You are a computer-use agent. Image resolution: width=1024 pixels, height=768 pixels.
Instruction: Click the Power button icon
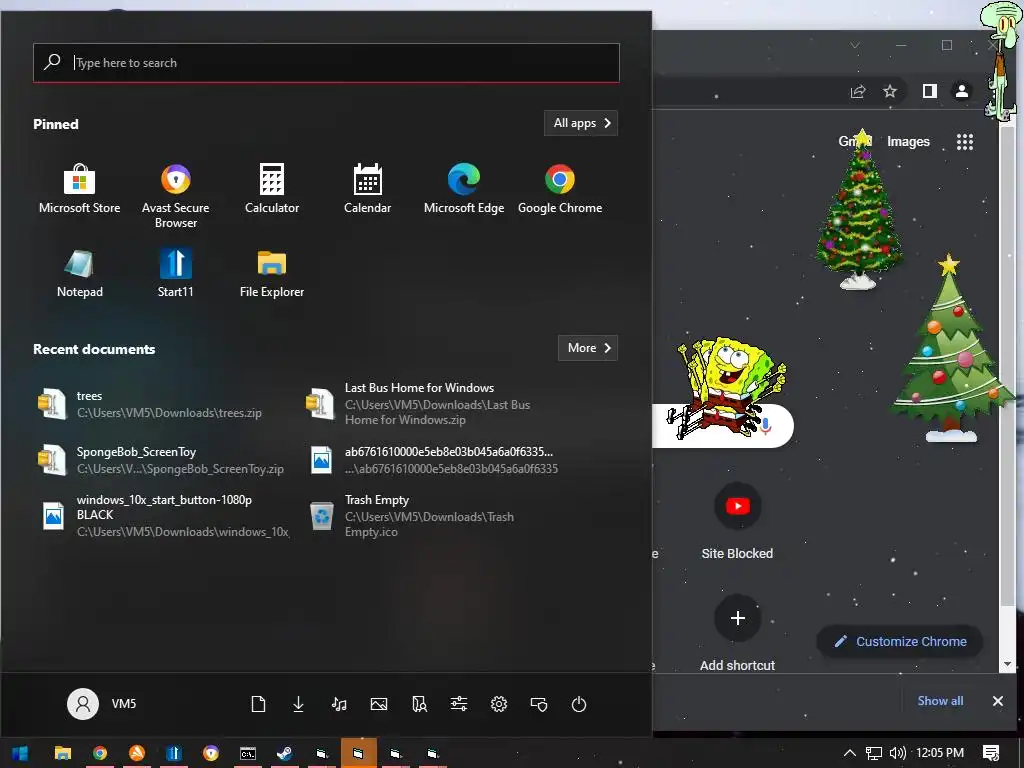pos(579,703)
